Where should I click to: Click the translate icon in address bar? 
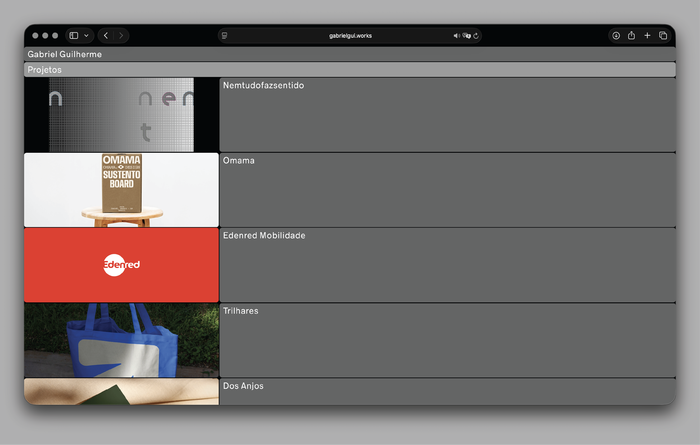click(x=466, y=35)
